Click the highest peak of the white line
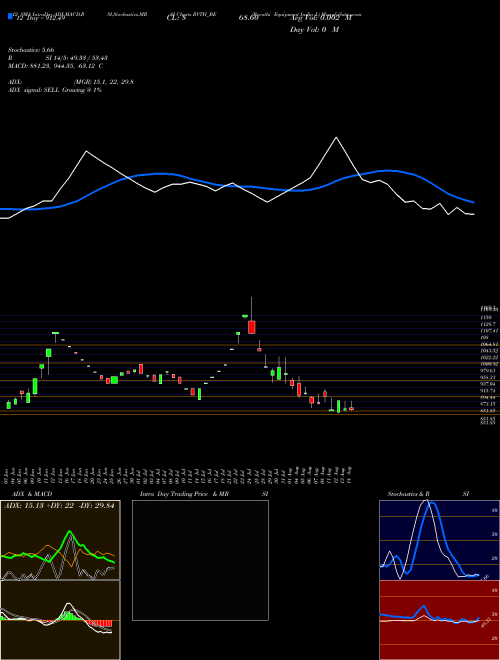The width and height of the screenshot is (500, 660). point(336,138)
